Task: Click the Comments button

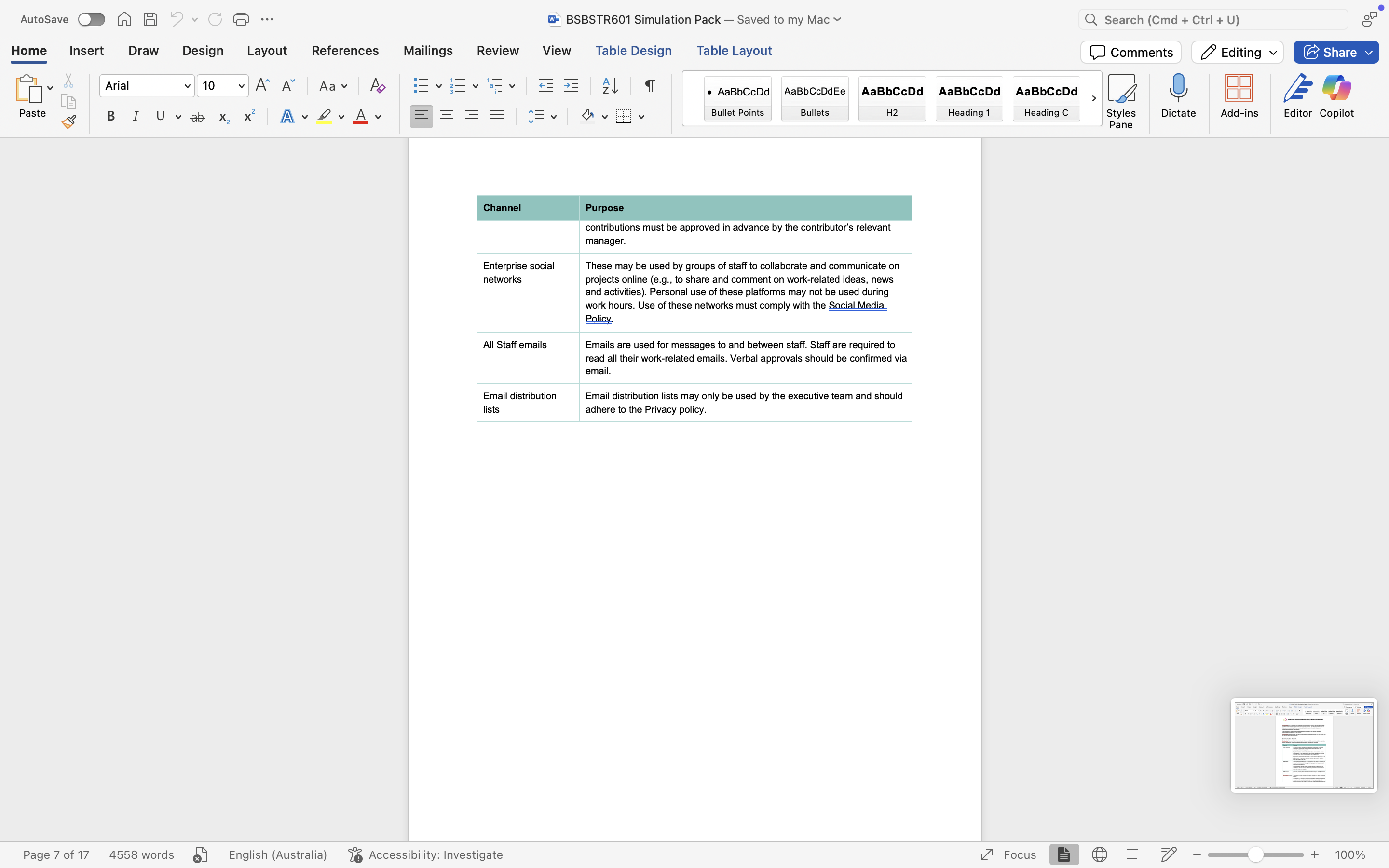Action: click(x=1130, y=52)
